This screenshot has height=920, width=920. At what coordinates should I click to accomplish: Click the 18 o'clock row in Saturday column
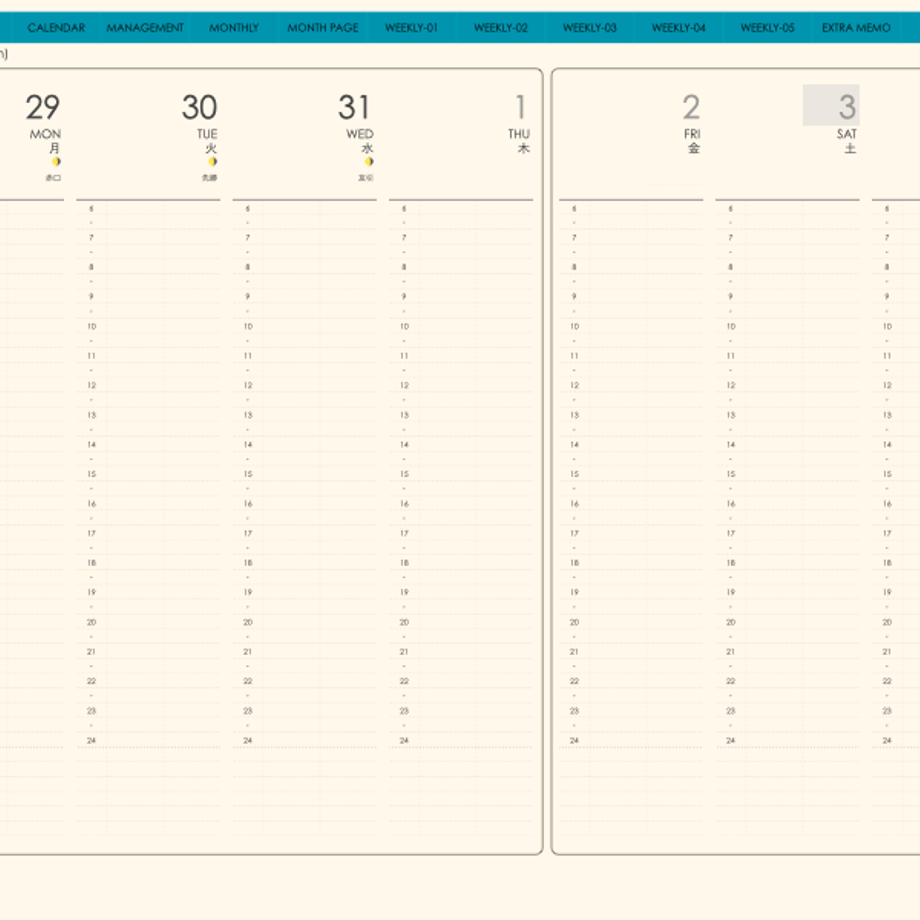pos(787,563)
